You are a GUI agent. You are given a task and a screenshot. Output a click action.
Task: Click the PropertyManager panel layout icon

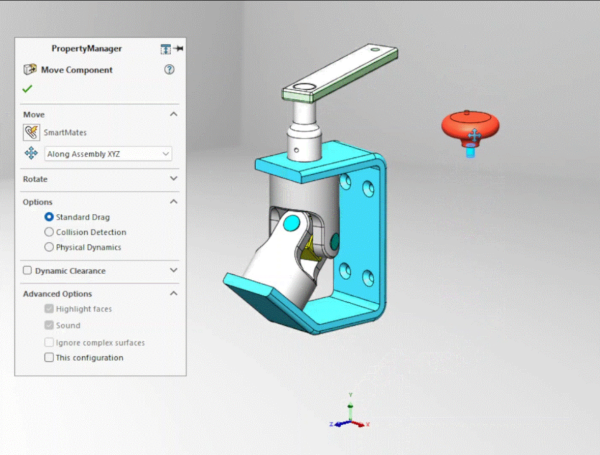click(165, 49)
